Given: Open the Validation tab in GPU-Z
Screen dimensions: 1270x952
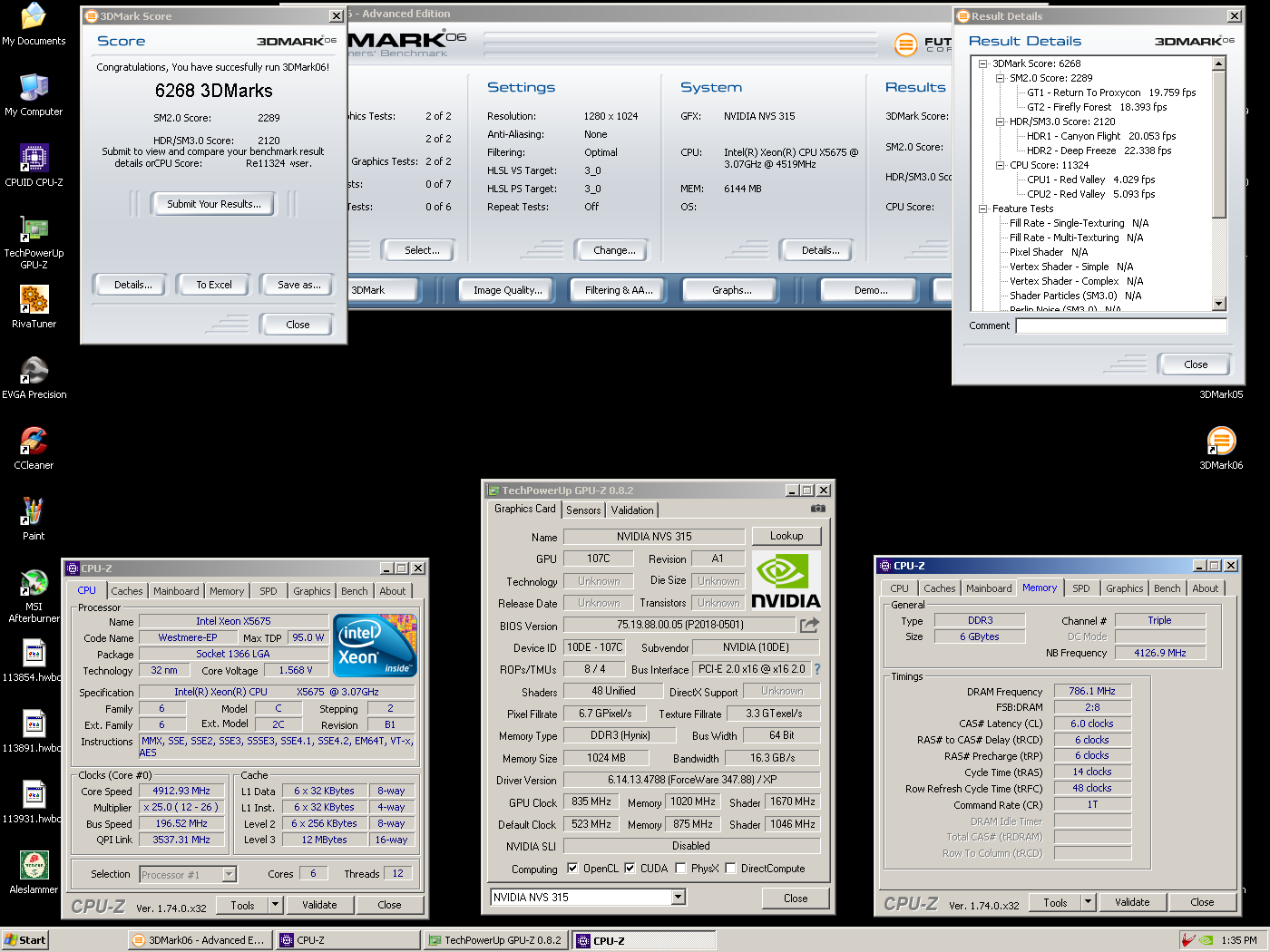Looking at the screenshot, I should click(632, 510).
